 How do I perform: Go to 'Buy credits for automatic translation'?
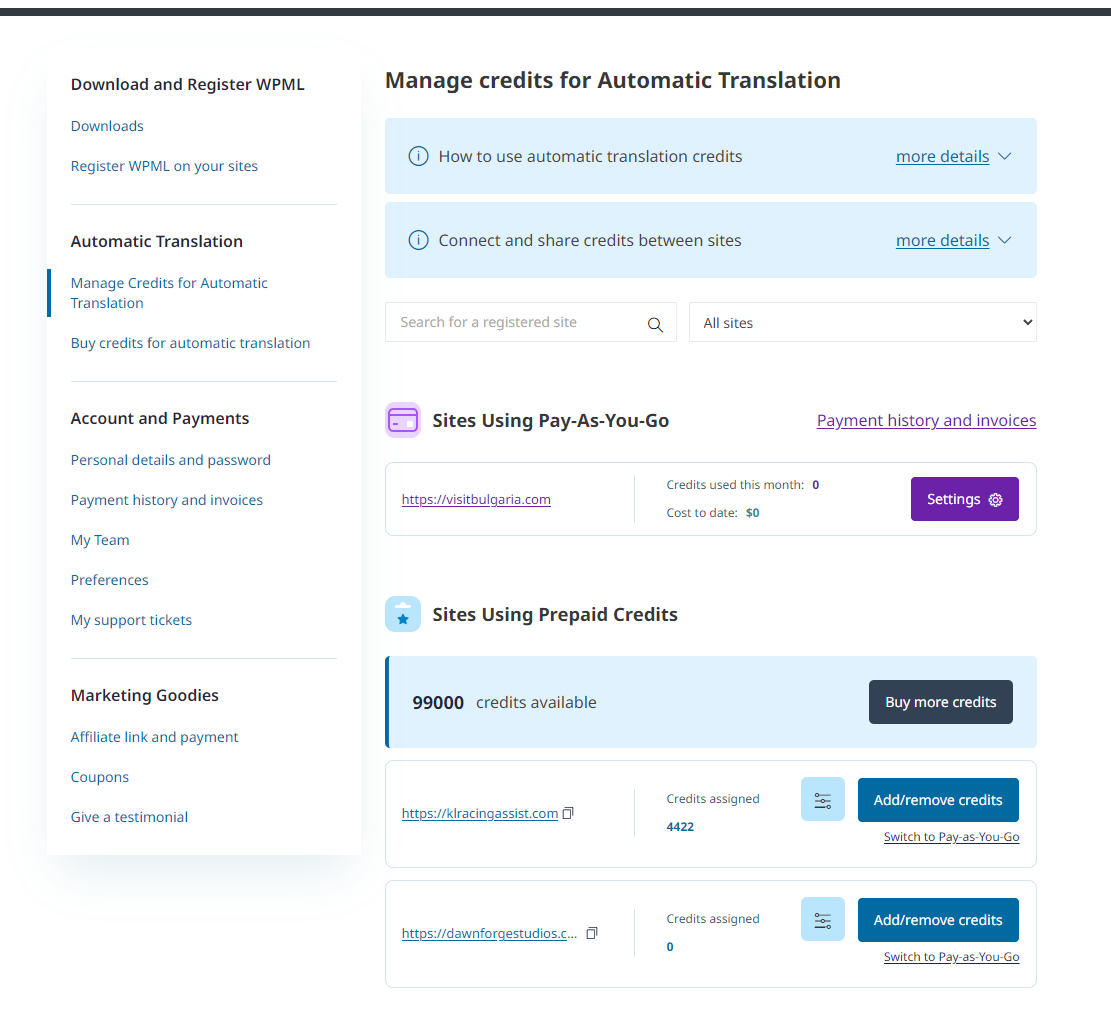tap(190, 343)
